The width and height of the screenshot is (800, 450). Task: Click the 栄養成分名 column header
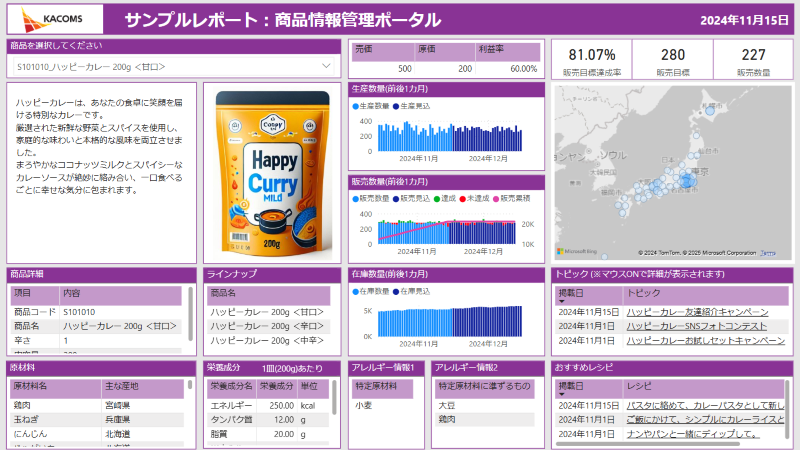[232, 388]
